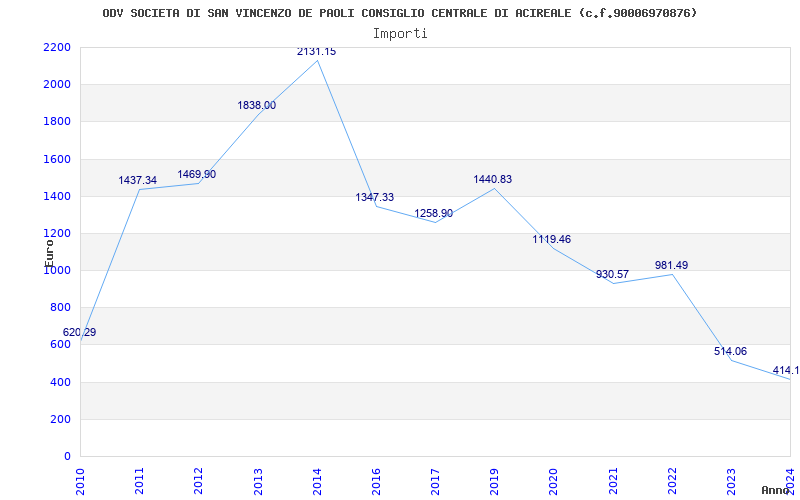
Task: Select the data label 1440.83
Action: (x=492, y=179)
